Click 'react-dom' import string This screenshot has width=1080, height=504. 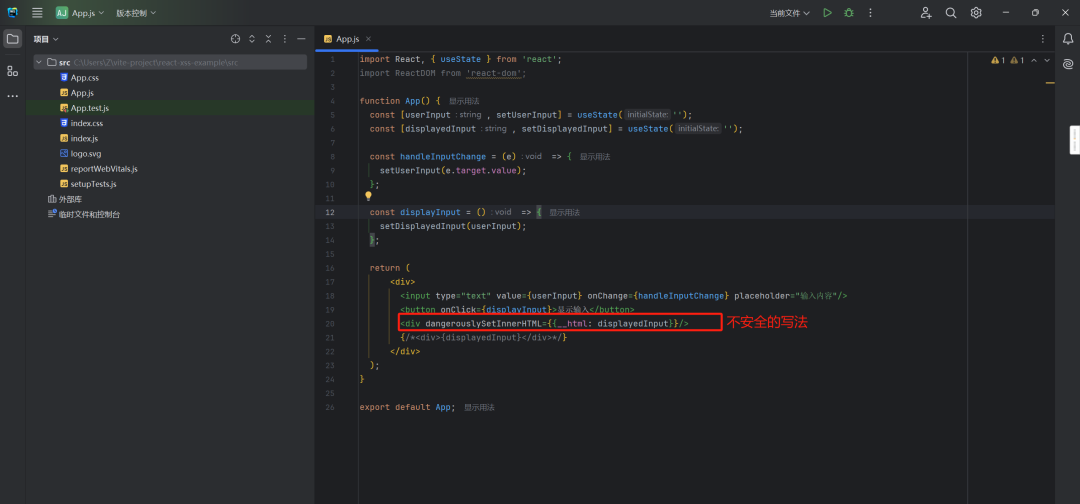tap(495, 73)
